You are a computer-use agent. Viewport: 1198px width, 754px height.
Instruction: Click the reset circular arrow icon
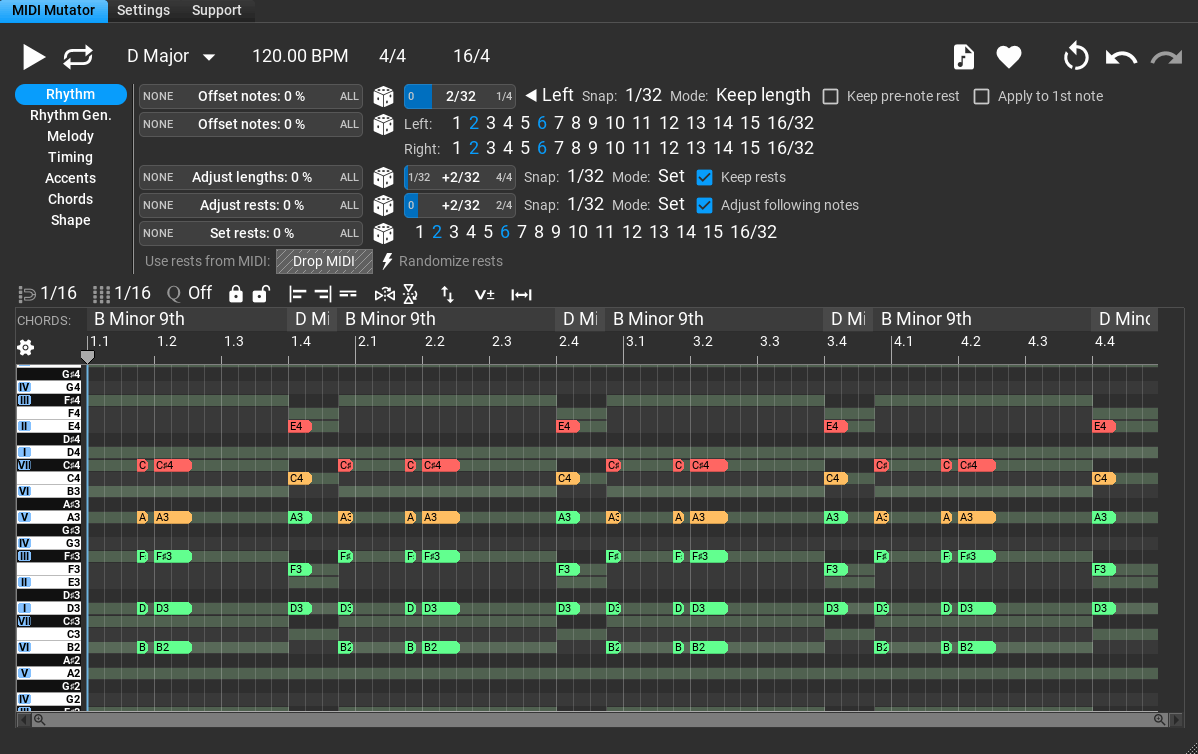coord(1076,57)
